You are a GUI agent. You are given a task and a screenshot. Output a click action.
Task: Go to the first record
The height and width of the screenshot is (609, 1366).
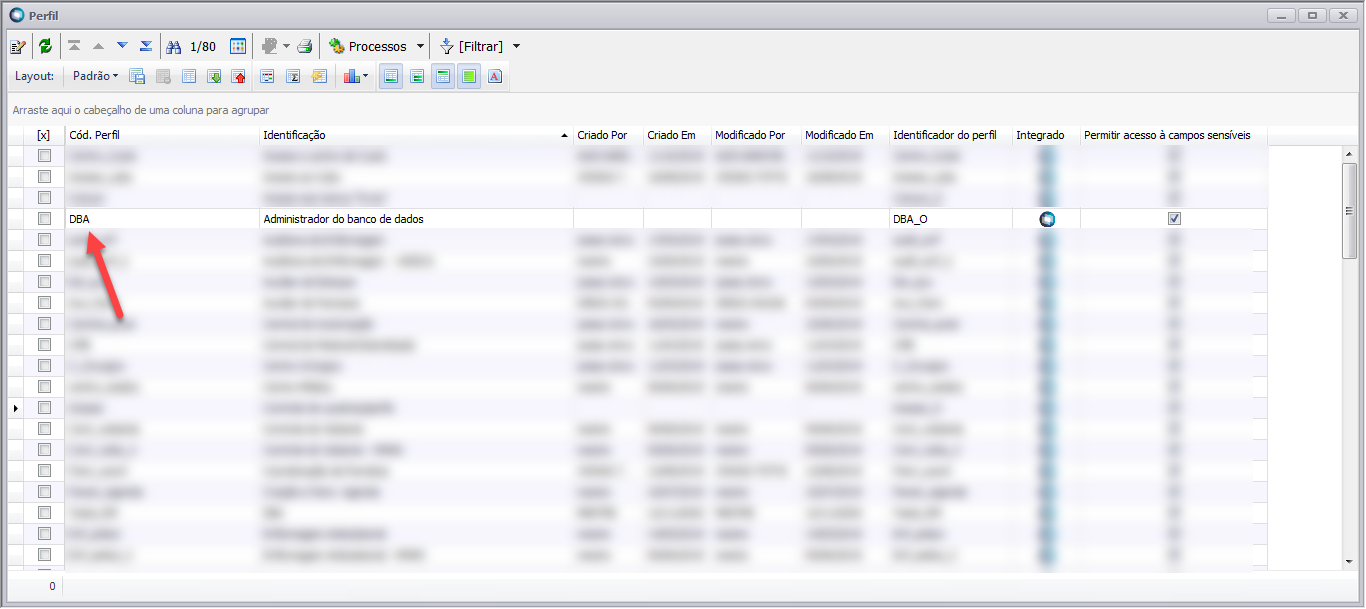(75, 46)
